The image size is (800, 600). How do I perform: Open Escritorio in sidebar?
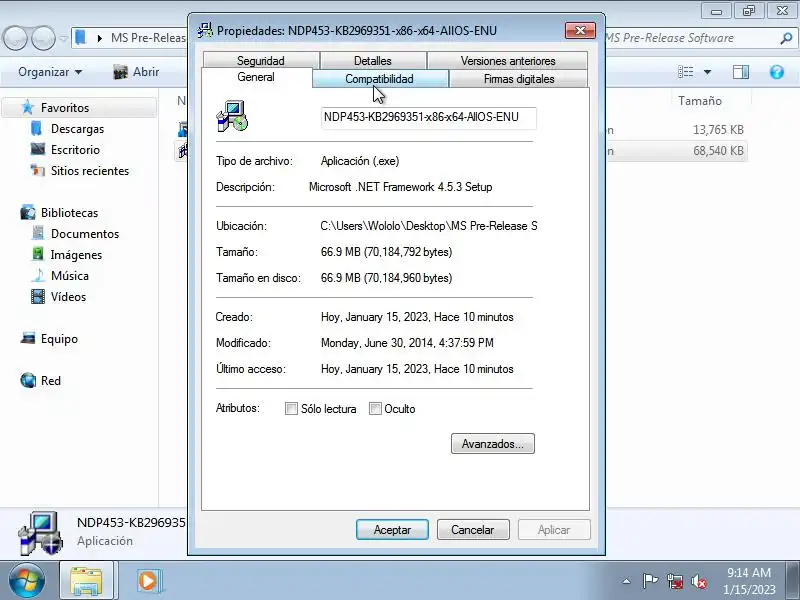76,150
